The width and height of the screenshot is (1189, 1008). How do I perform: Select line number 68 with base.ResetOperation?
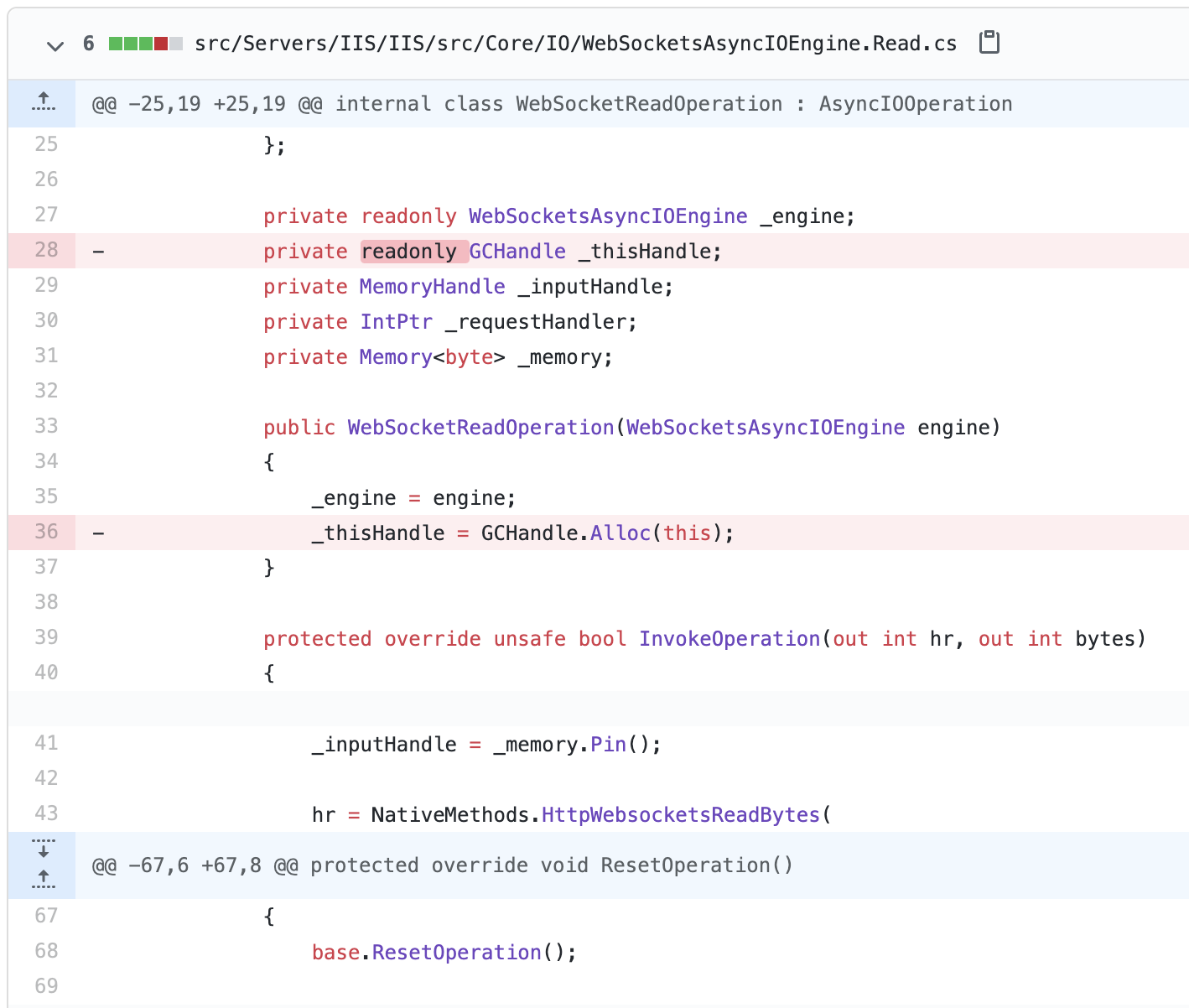coord(46,951)
